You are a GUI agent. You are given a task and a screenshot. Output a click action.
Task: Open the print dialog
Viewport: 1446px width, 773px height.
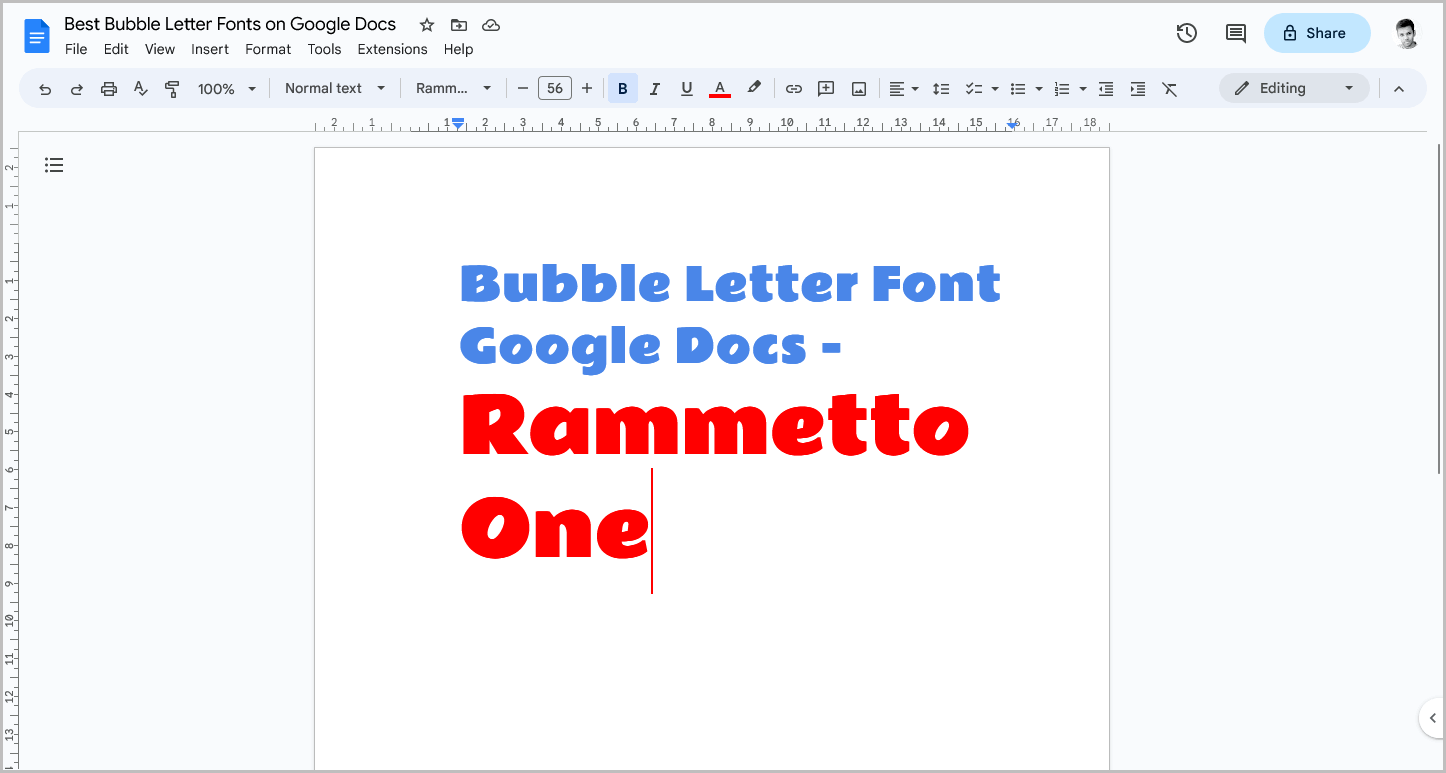108,88
